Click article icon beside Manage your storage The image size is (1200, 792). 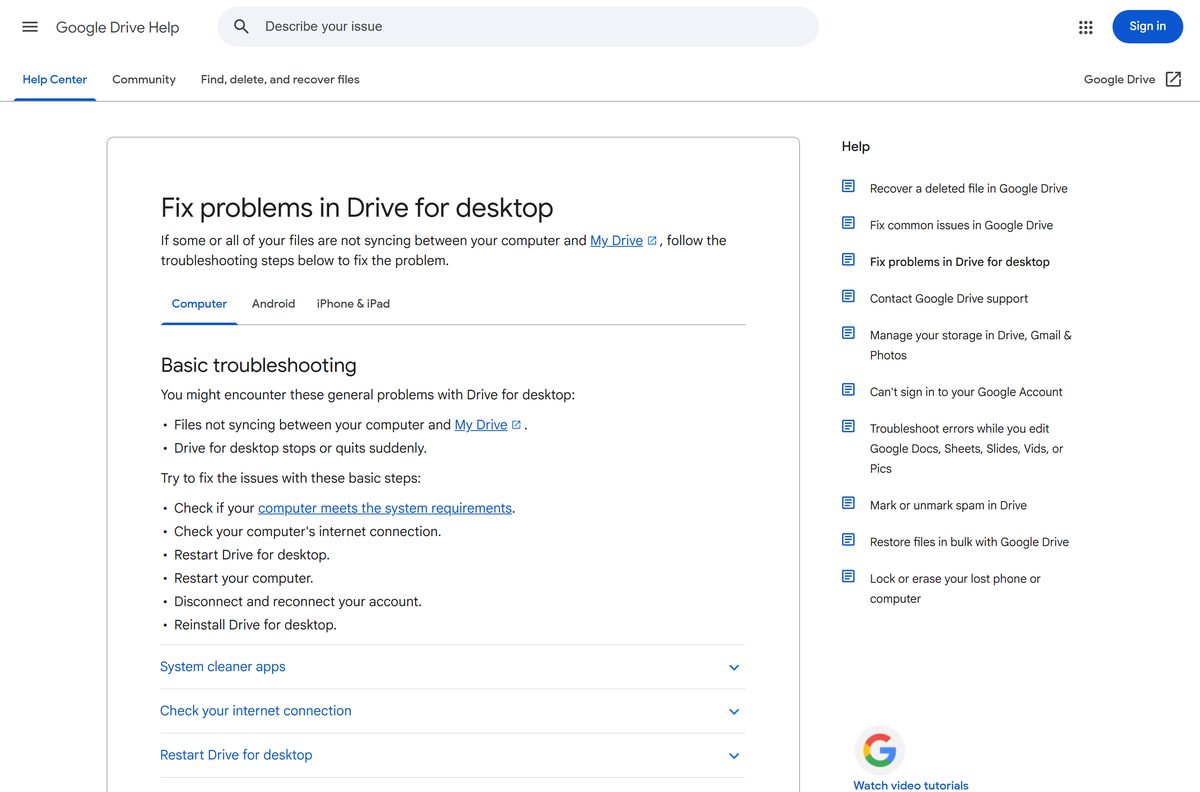pyautogui.click(x=848, y=333)
